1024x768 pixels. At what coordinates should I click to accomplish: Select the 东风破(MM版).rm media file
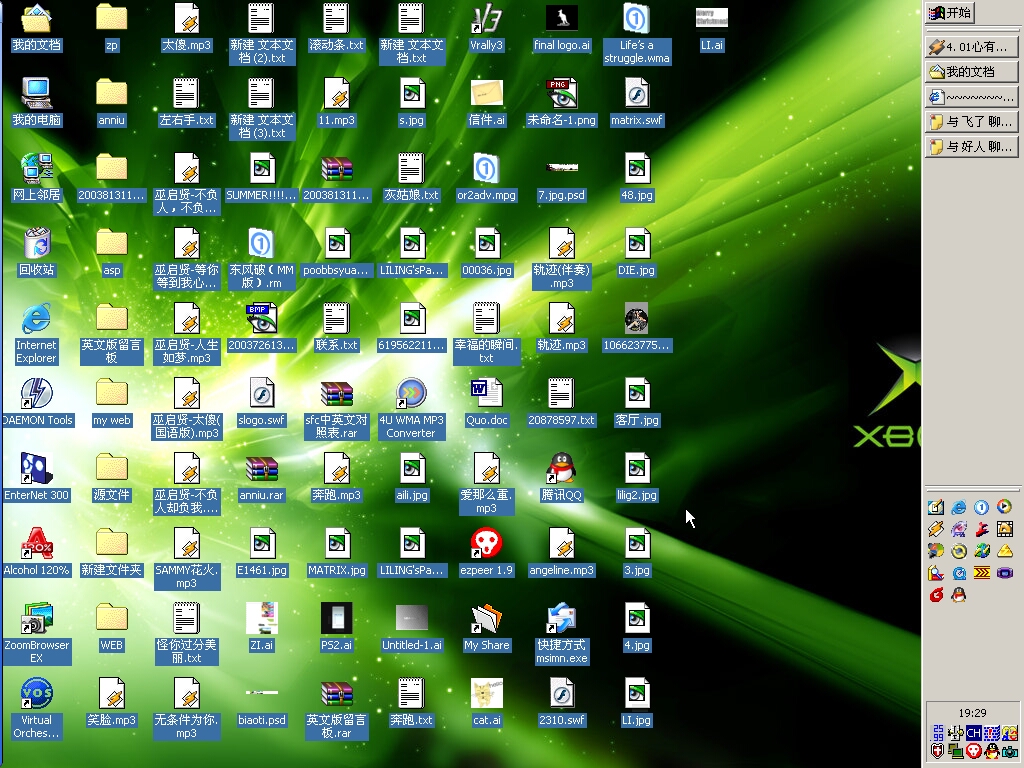[x=261, y=258]
